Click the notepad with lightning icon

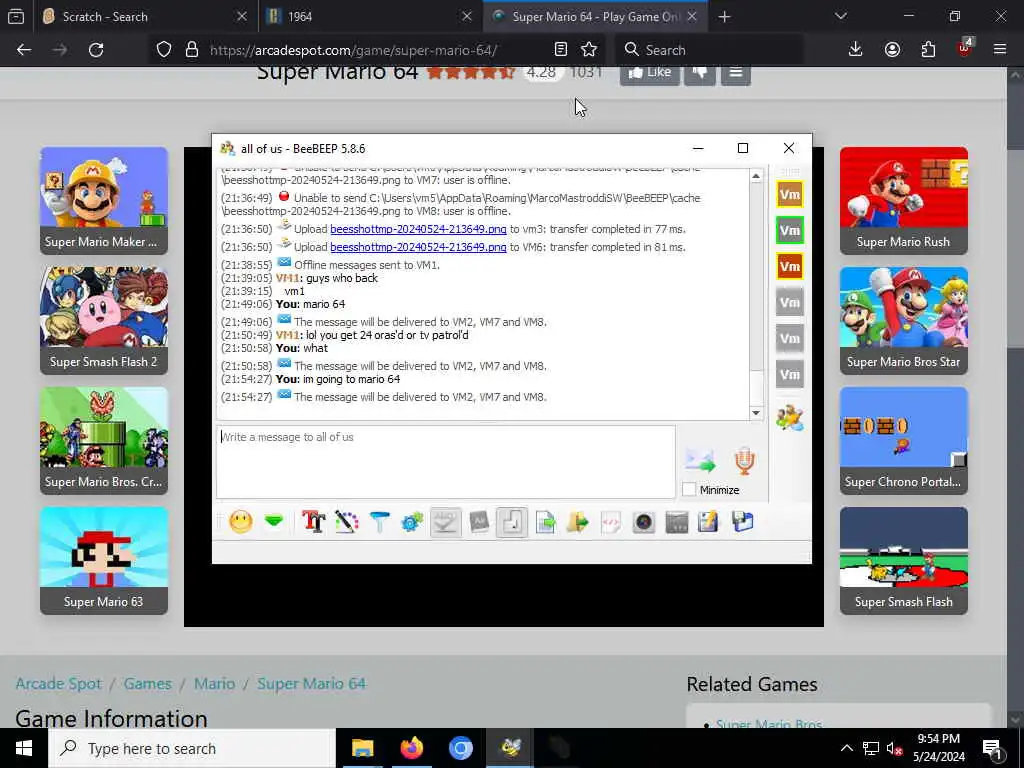pyautogui.click(x=709, y=522)
